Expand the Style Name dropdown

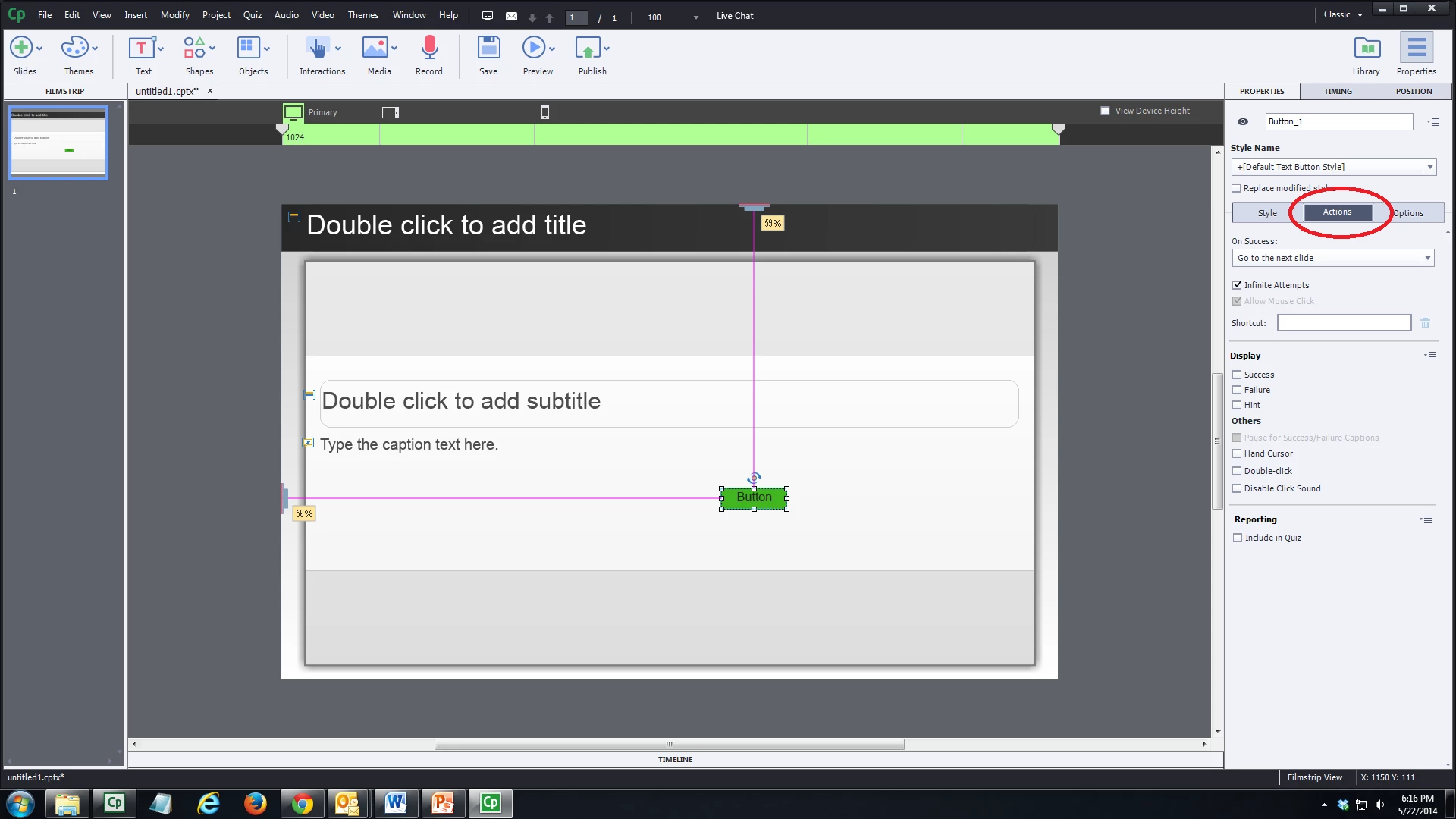click(1332, 167)
